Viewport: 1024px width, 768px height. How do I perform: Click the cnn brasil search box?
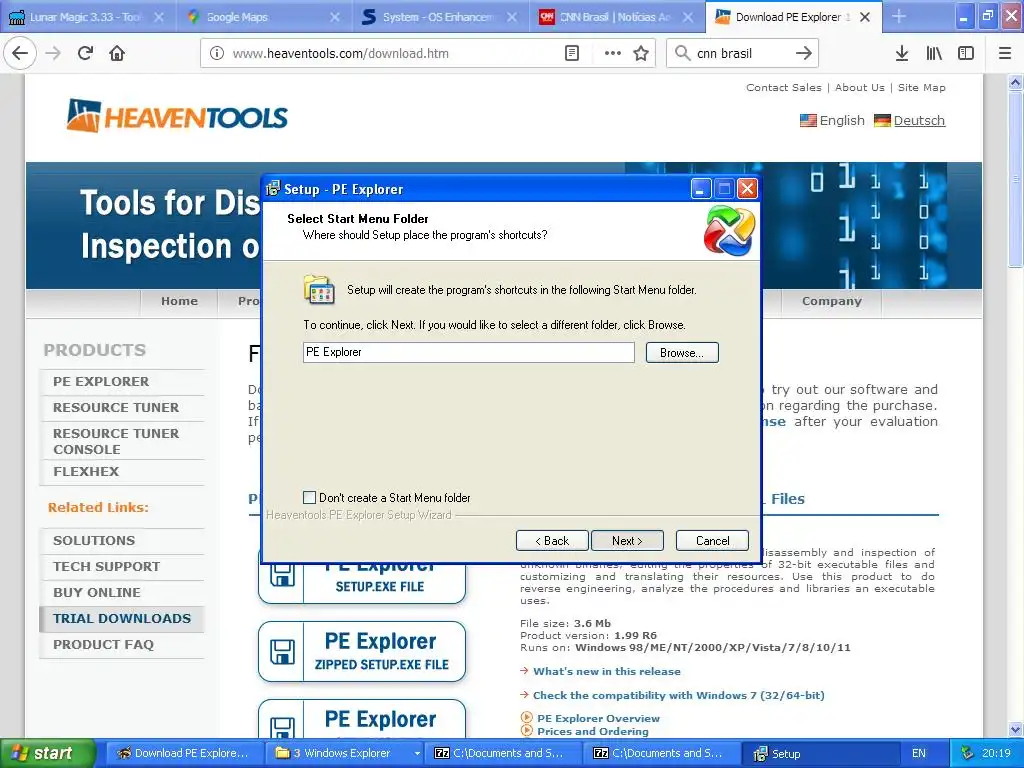[x=741, y=53]
